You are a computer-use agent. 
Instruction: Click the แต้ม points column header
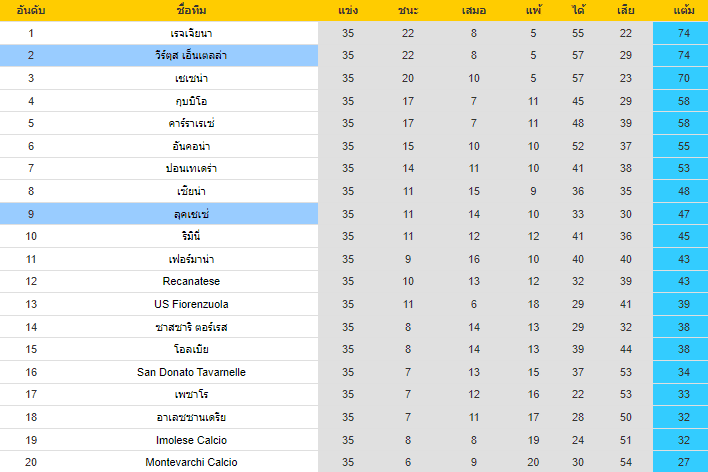click(x=685, y=11)
